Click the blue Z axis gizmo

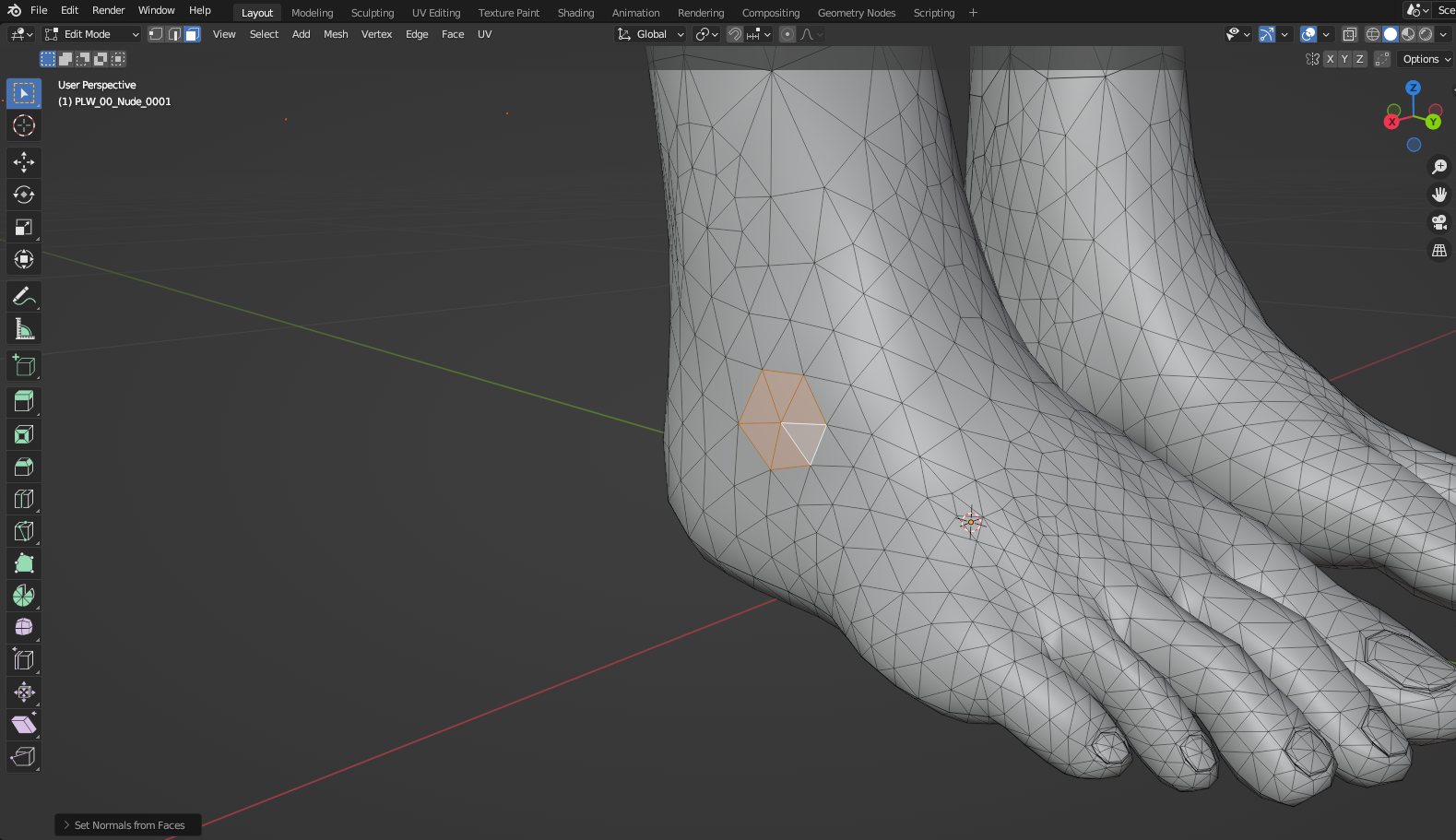point(1413,88)
